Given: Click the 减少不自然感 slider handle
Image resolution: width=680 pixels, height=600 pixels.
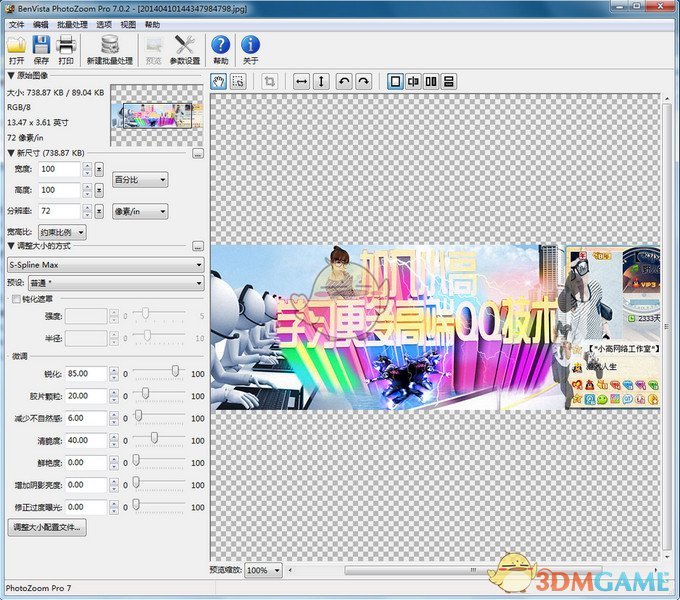Looking at the screenshot, I should [x=138, y=415].
